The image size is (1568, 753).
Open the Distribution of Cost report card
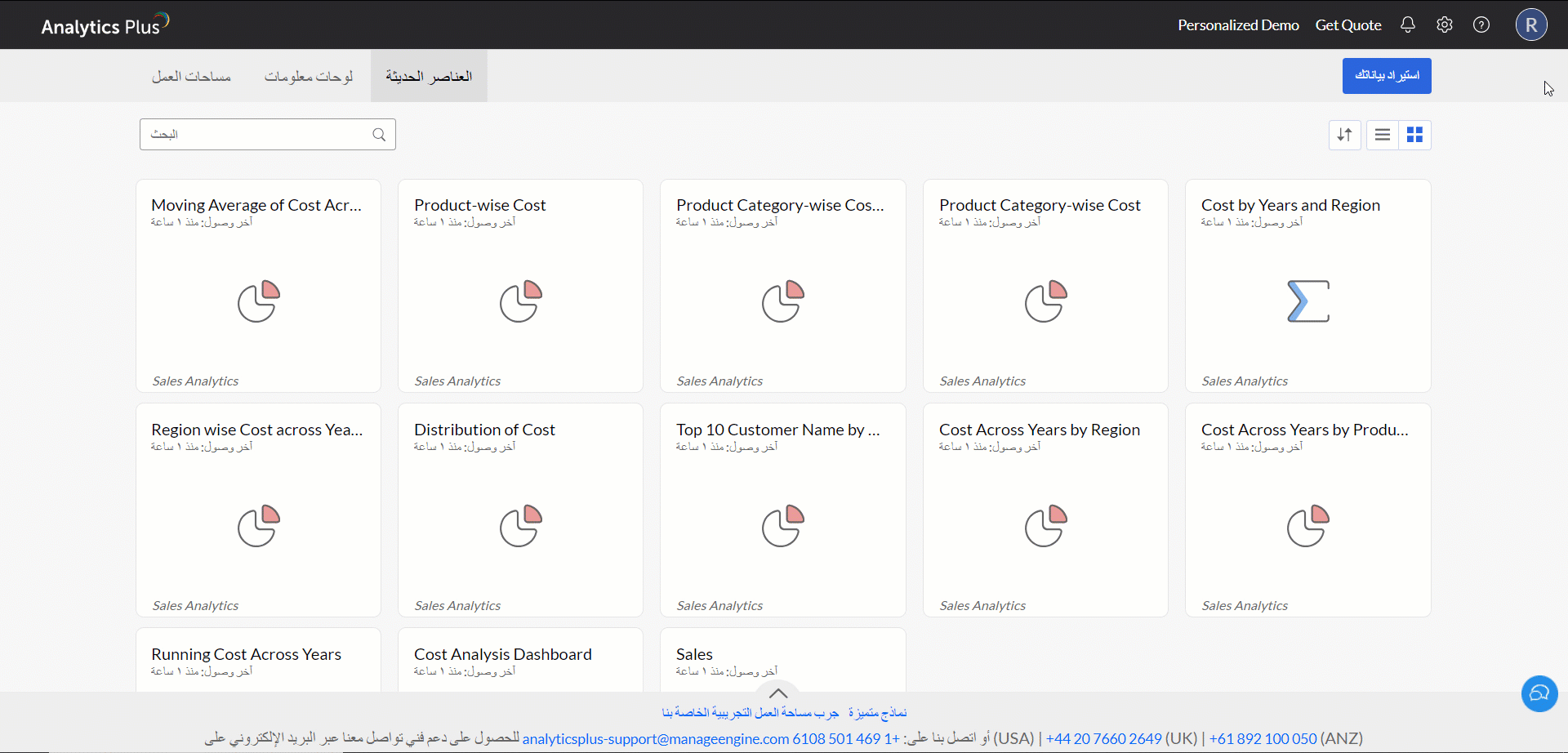(x=520, y=510)
